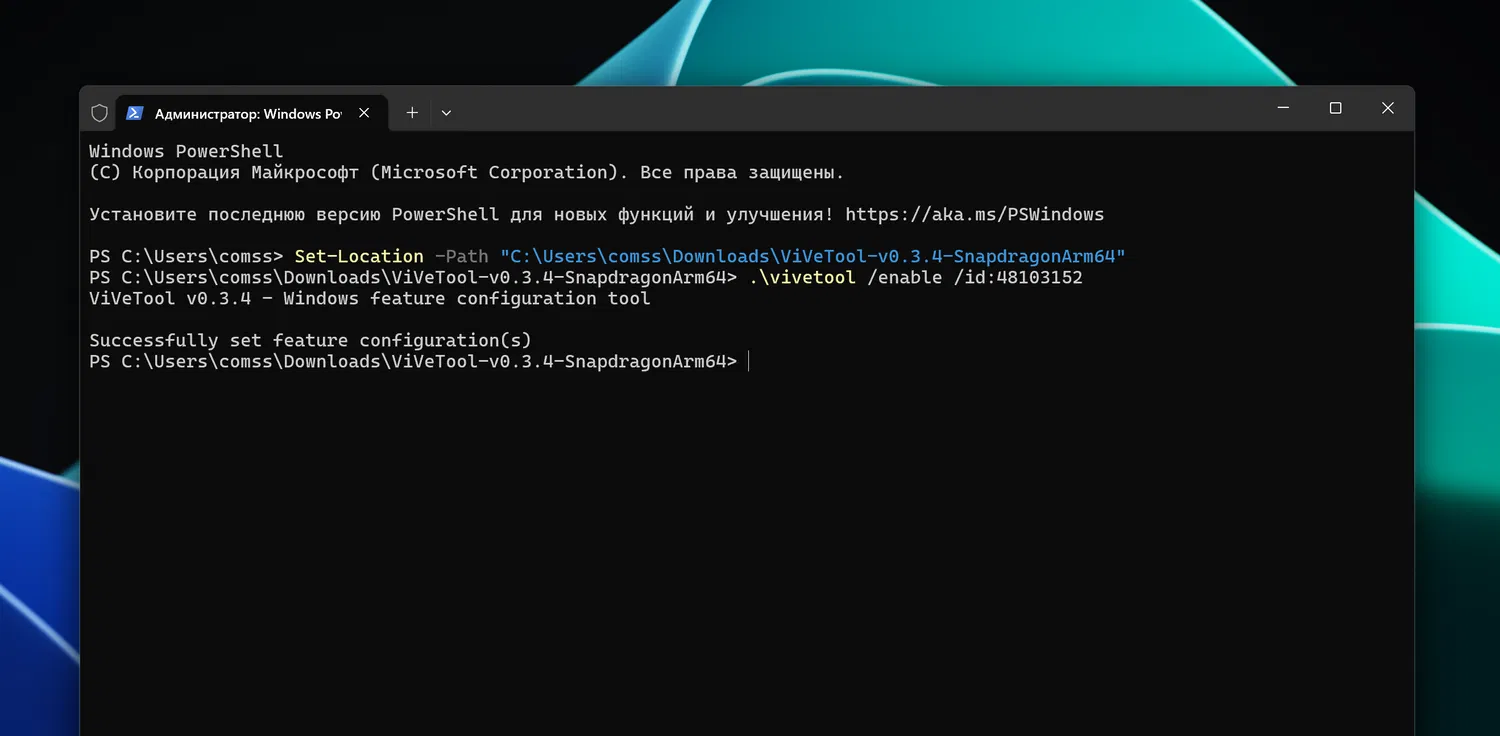Open the https://aka.ms/PSWindows link
The height and width of the screenshot is (736, 1500).
point(975,214)
